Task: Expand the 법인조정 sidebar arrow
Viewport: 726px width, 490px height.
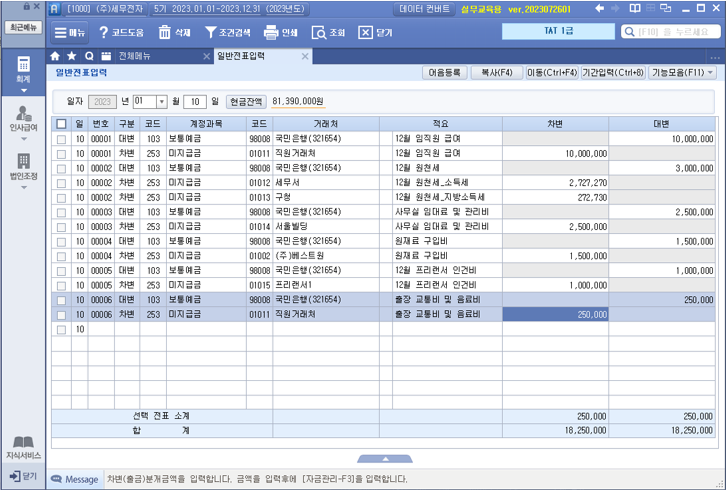Action: click(24, 188)
